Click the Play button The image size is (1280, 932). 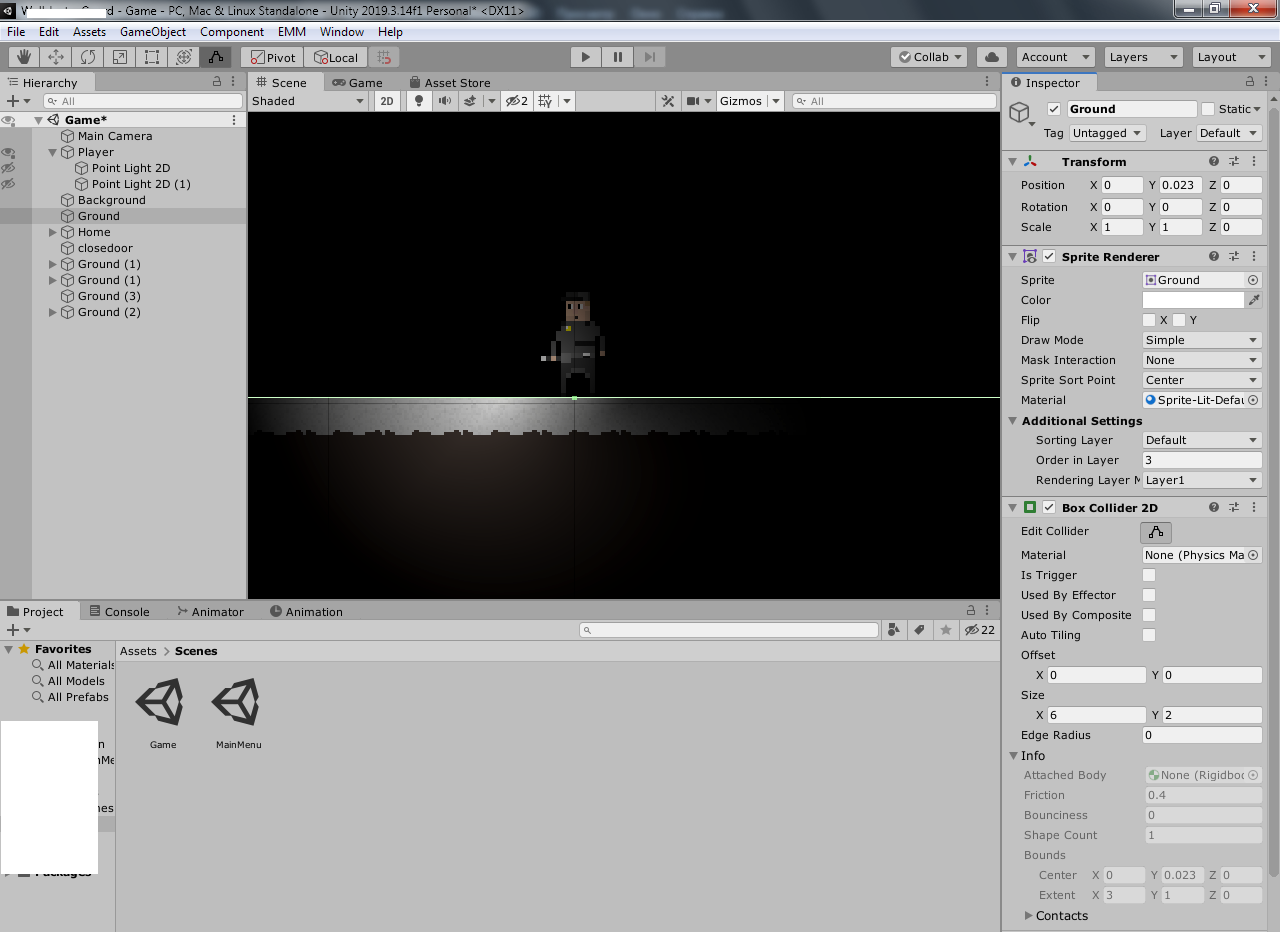[586, 57]
